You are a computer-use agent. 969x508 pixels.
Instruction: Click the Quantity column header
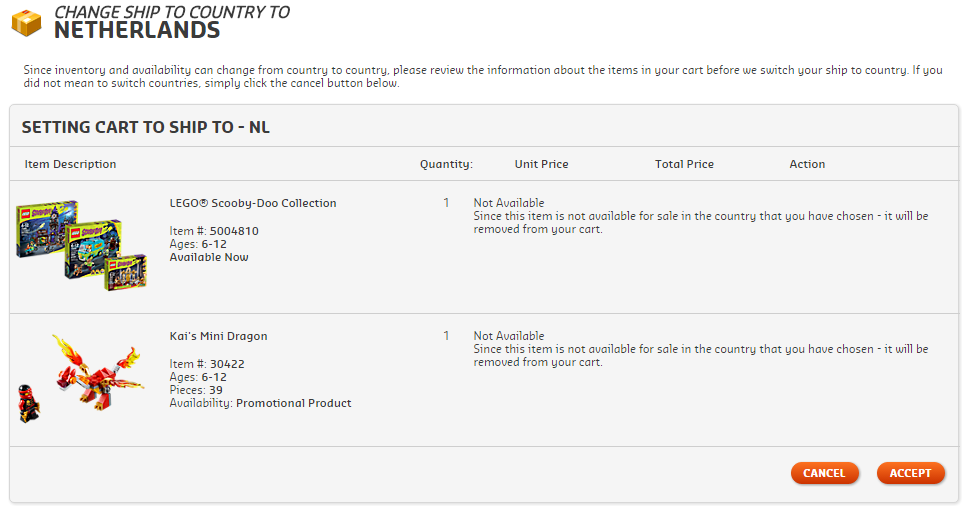[x=446, y=164]
